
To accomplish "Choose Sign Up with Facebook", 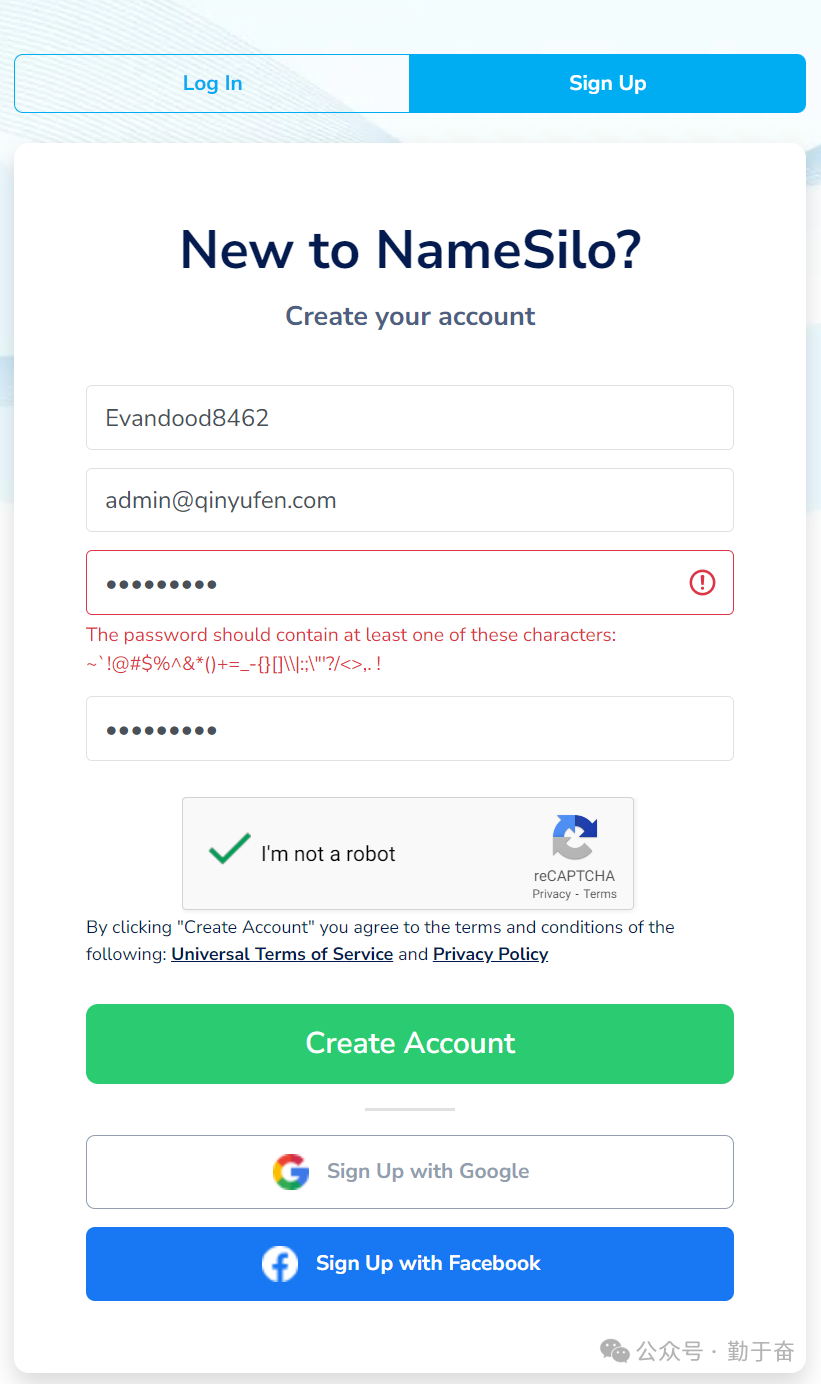I will pos(410,1264).
